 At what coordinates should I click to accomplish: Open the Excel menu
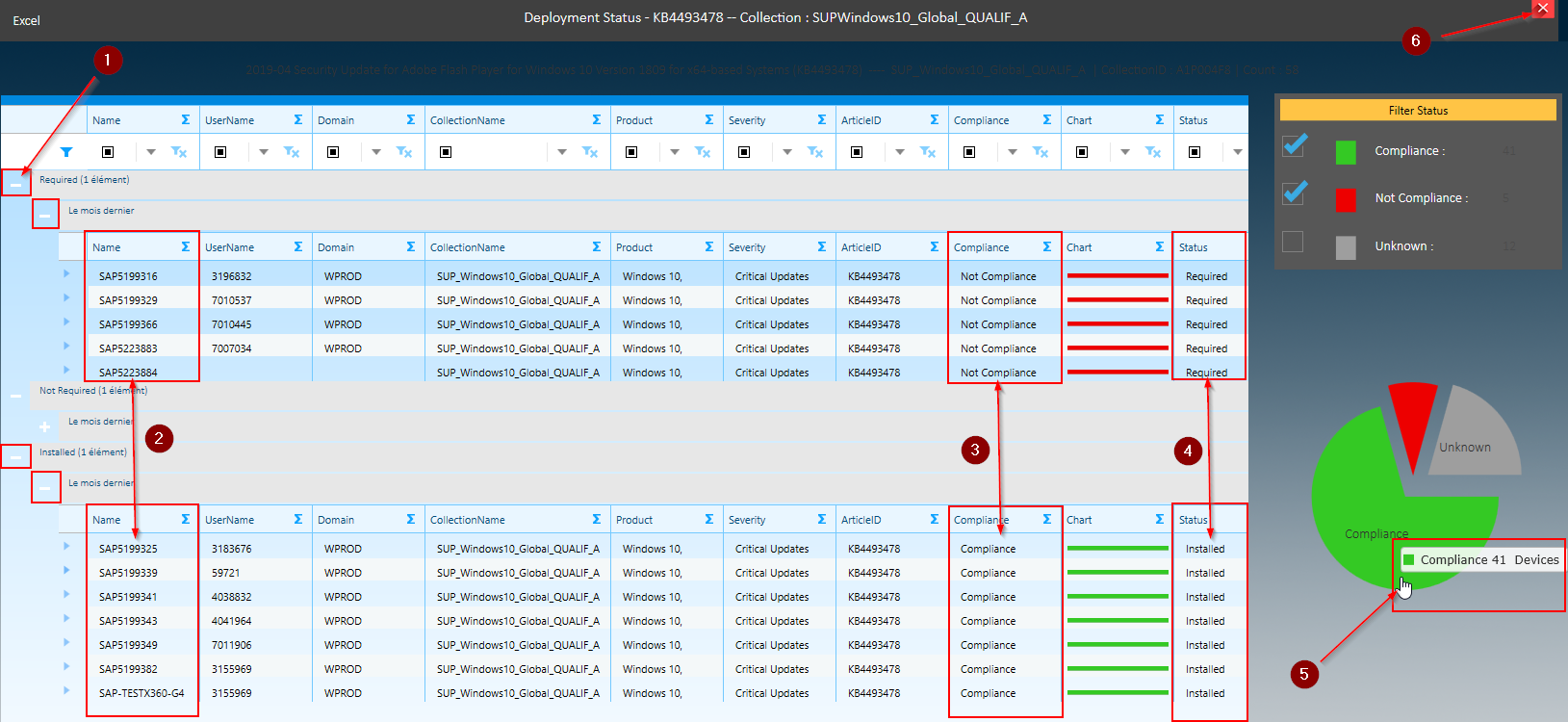coord(27,20)
